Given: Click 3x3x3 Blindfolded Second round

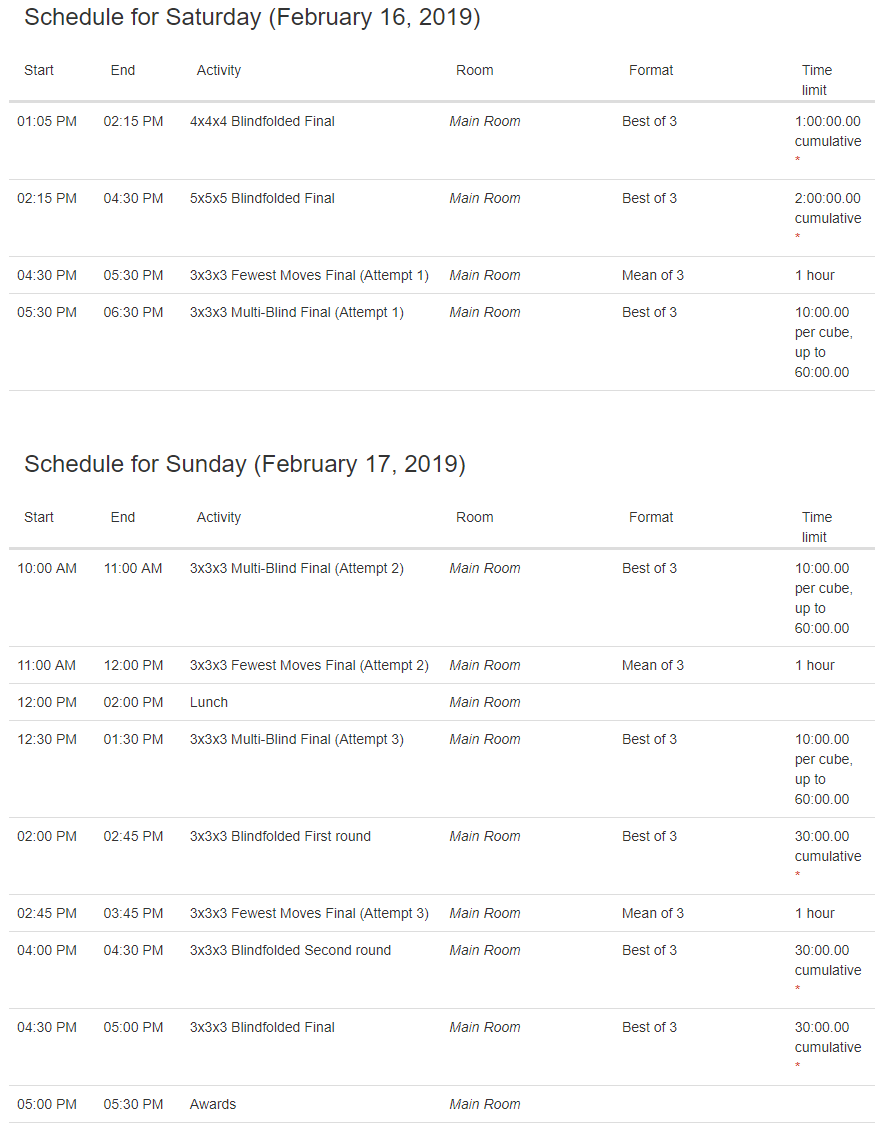Looking at the screenshot, I should tap(290, 950).
